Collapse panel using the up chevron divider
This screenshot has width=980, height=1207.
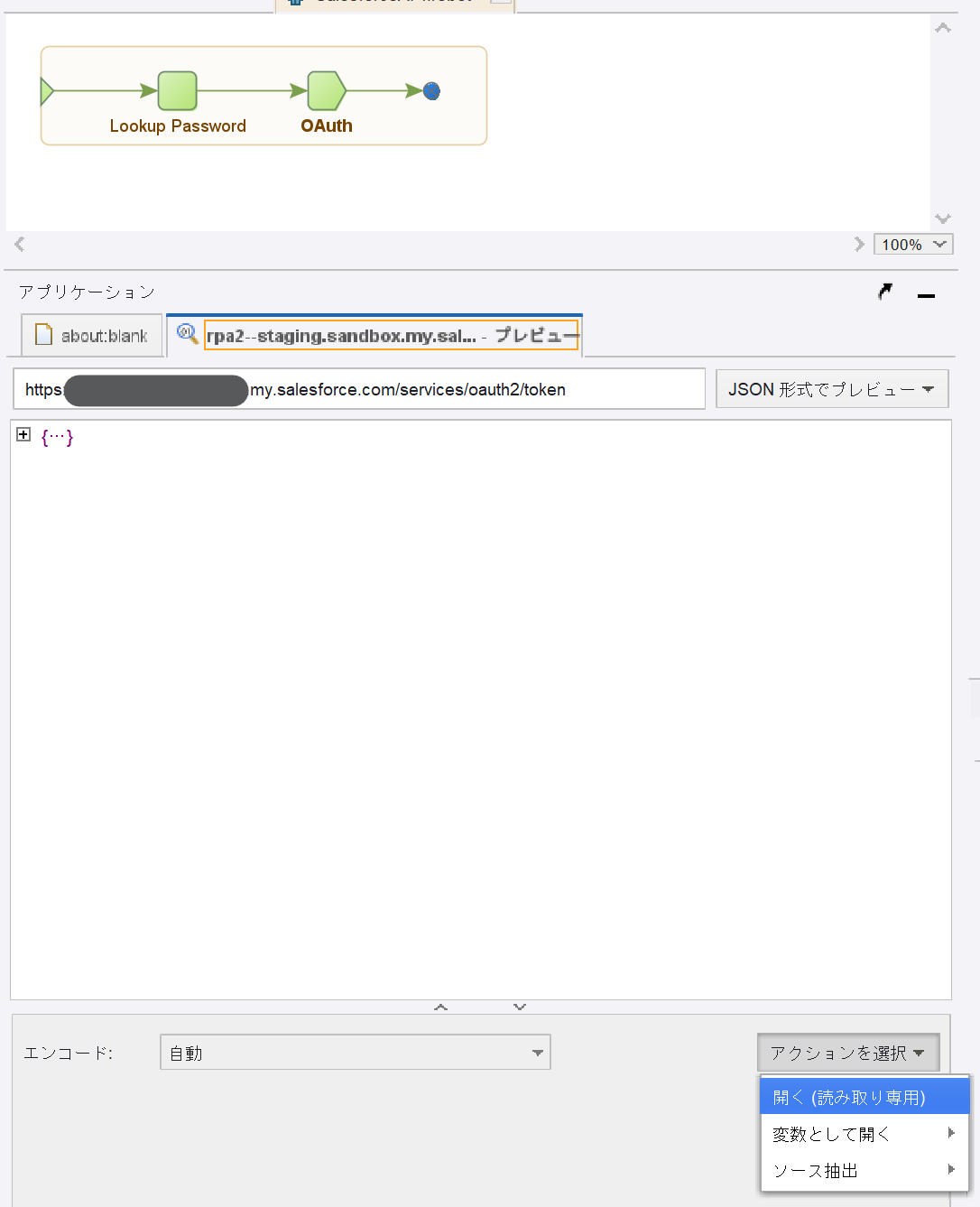pyautogui.click(x=440, y=1007)
